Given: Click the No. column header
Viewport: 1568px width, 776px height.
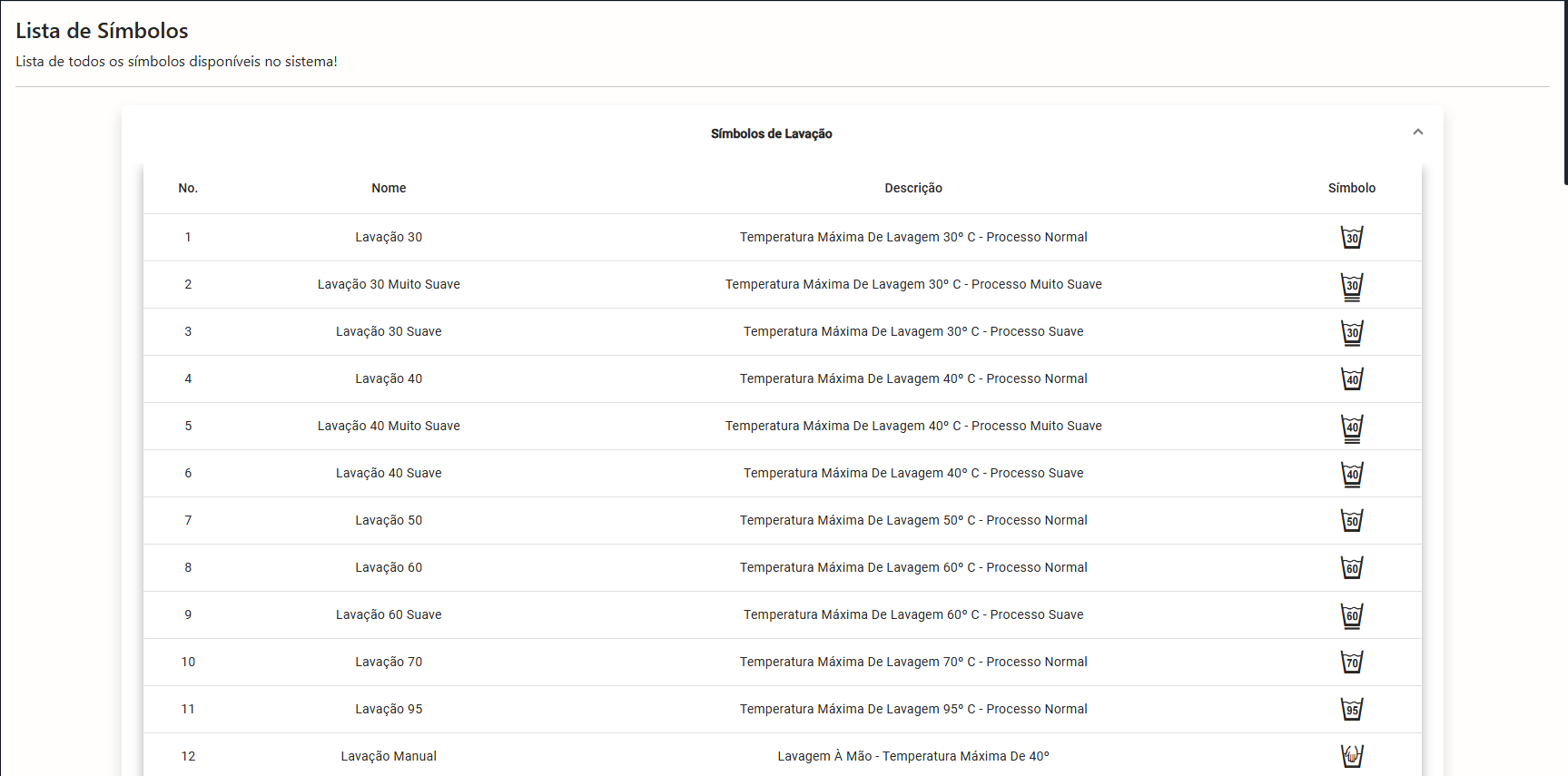Looking at the screenshot, I should 188,188.
